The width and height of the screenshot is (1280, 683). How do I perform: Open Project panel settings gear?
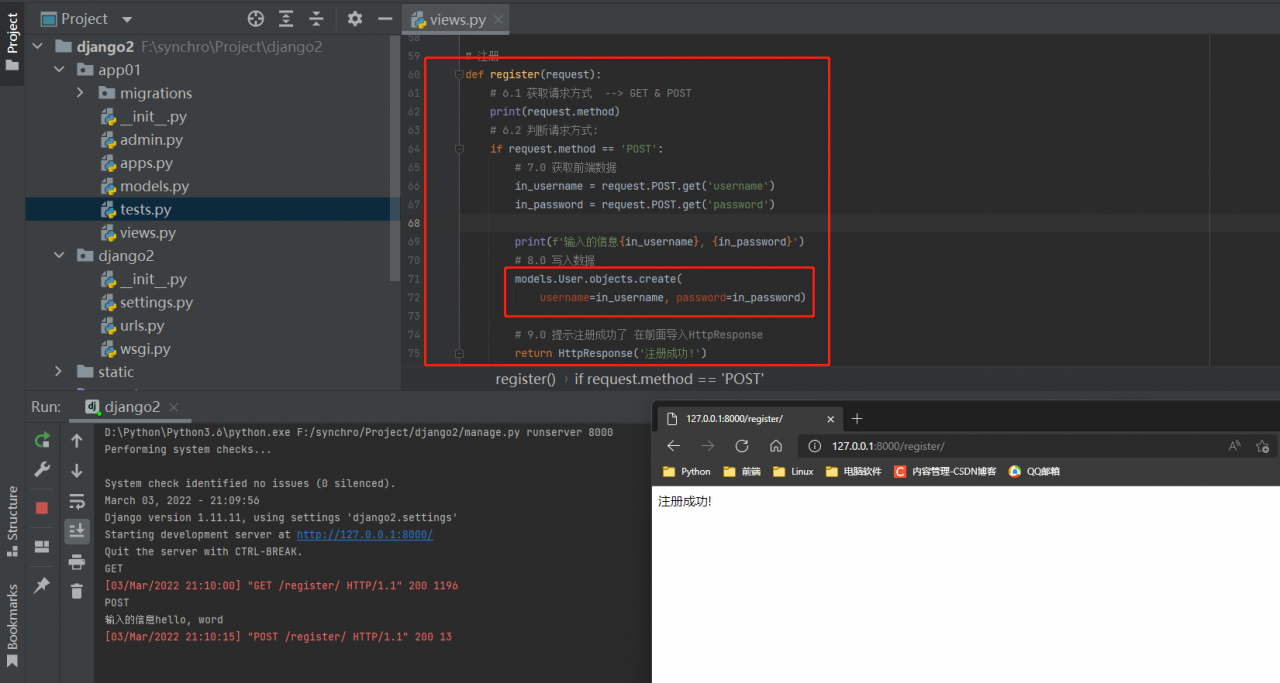point(355,19)
